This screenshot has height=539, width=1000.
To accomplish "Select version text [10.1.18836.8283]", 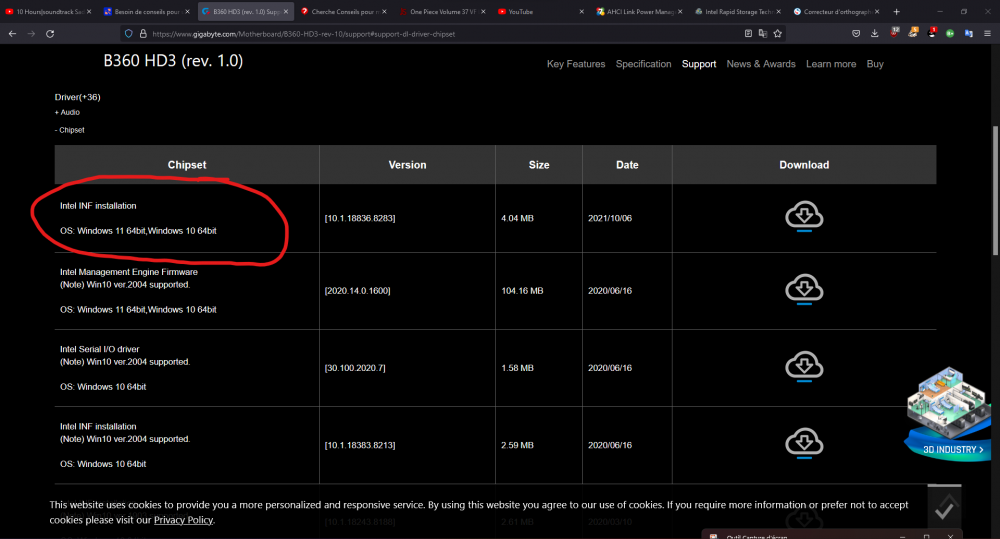I will (360, 218).
